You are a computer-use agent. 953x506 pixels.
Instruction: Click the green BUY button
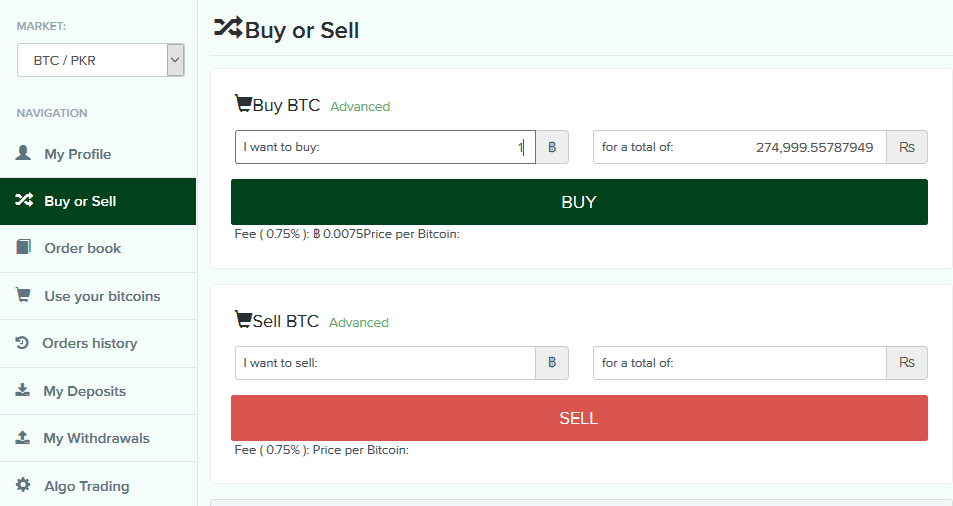tap(579, 202)
